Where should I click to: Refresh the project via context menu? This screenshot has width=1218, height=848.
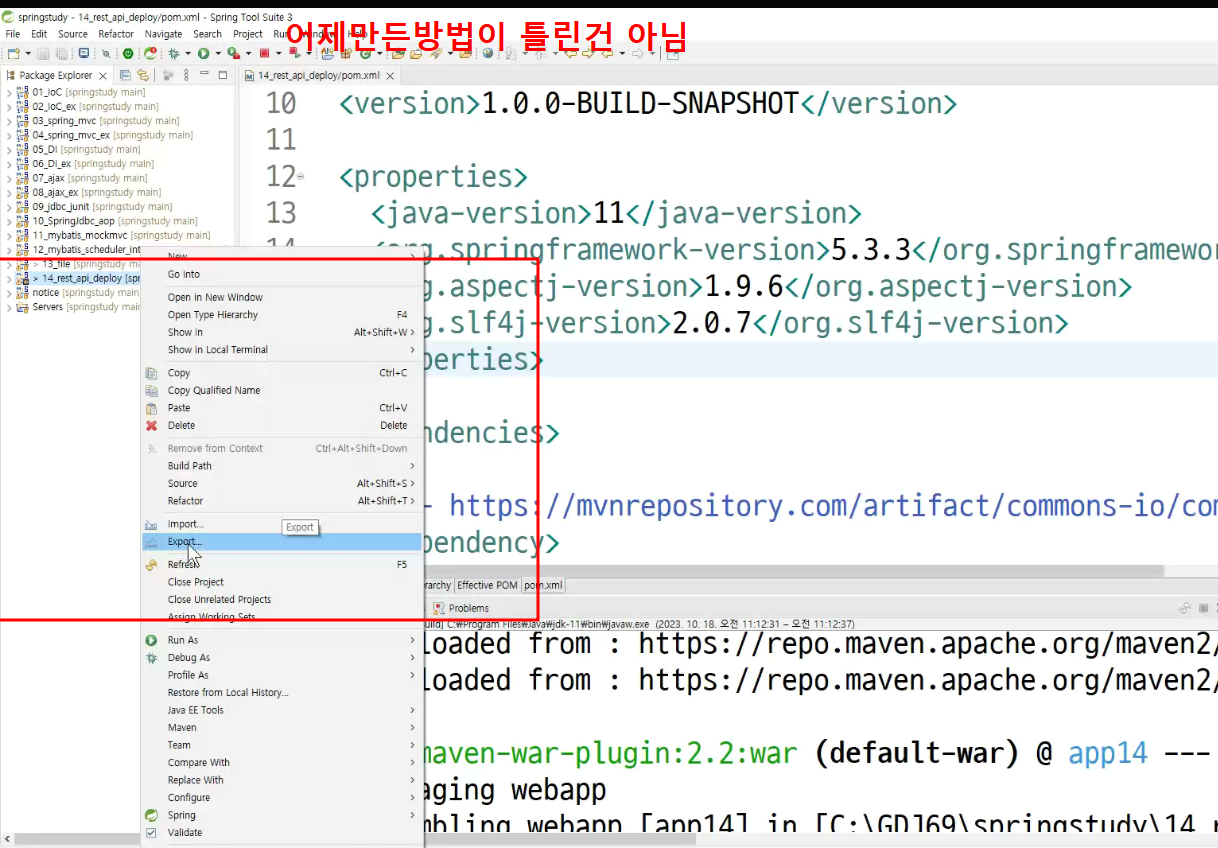pos(282,564)
